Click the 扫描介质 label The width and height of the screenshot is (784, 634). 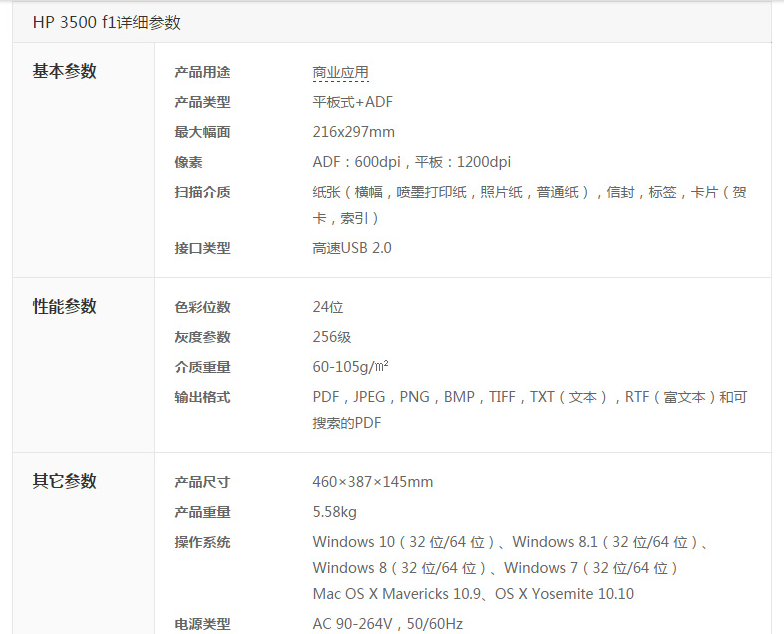[x=202, y=192]
